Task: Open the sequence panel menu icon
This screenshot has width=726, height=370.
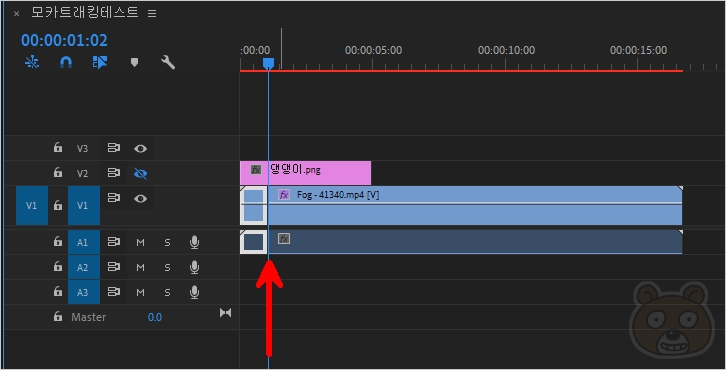Action: (152, 13)
